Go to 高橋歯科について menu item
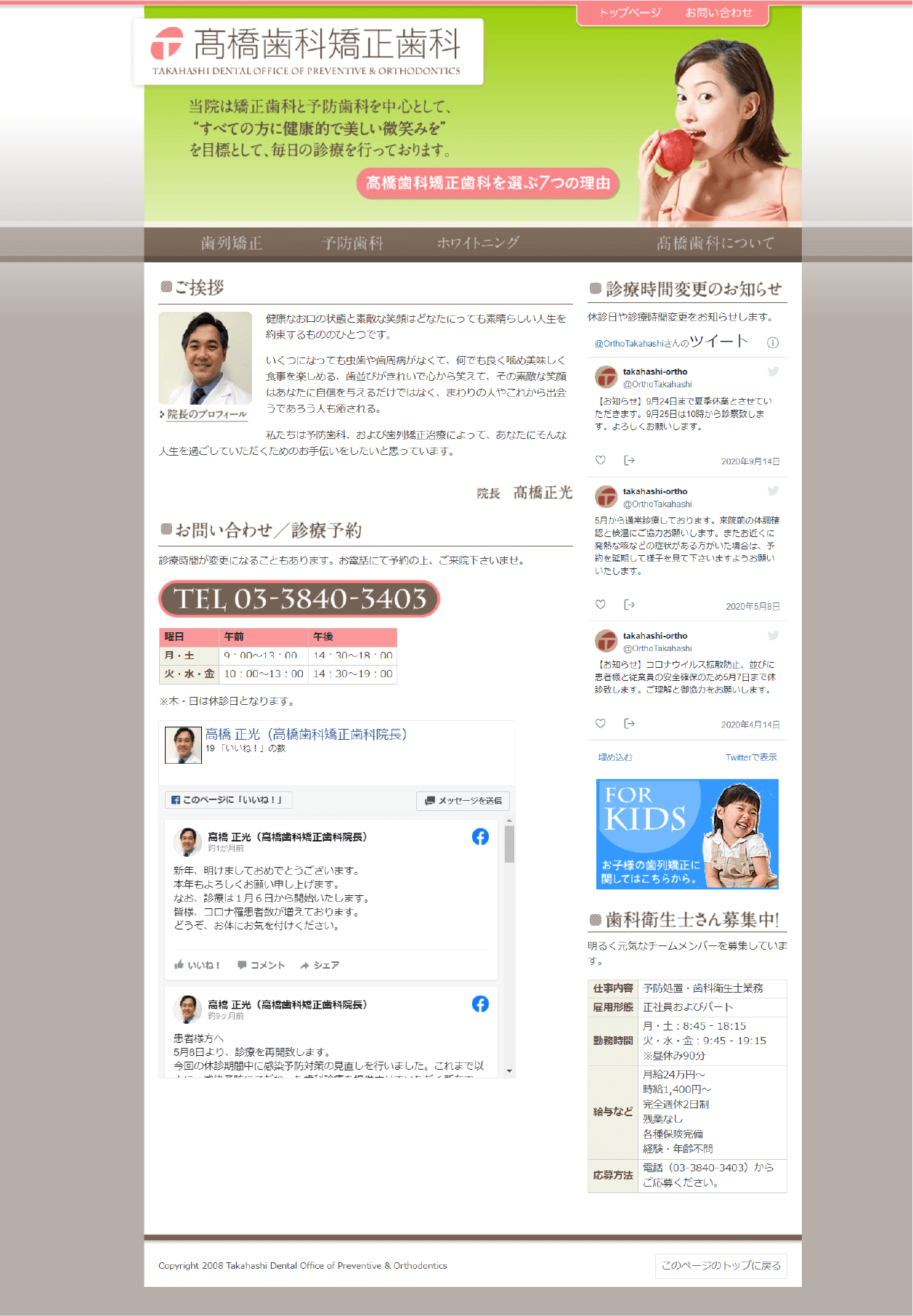 click(715, 243)
